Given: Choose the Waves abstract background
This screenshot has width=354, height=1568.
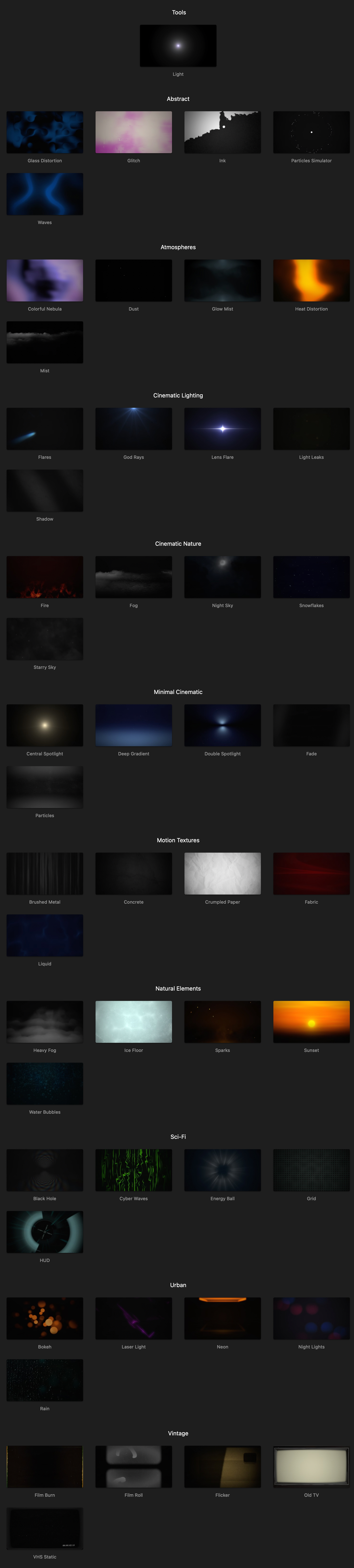Looking at the screenshot, I should tap(45, 194).
